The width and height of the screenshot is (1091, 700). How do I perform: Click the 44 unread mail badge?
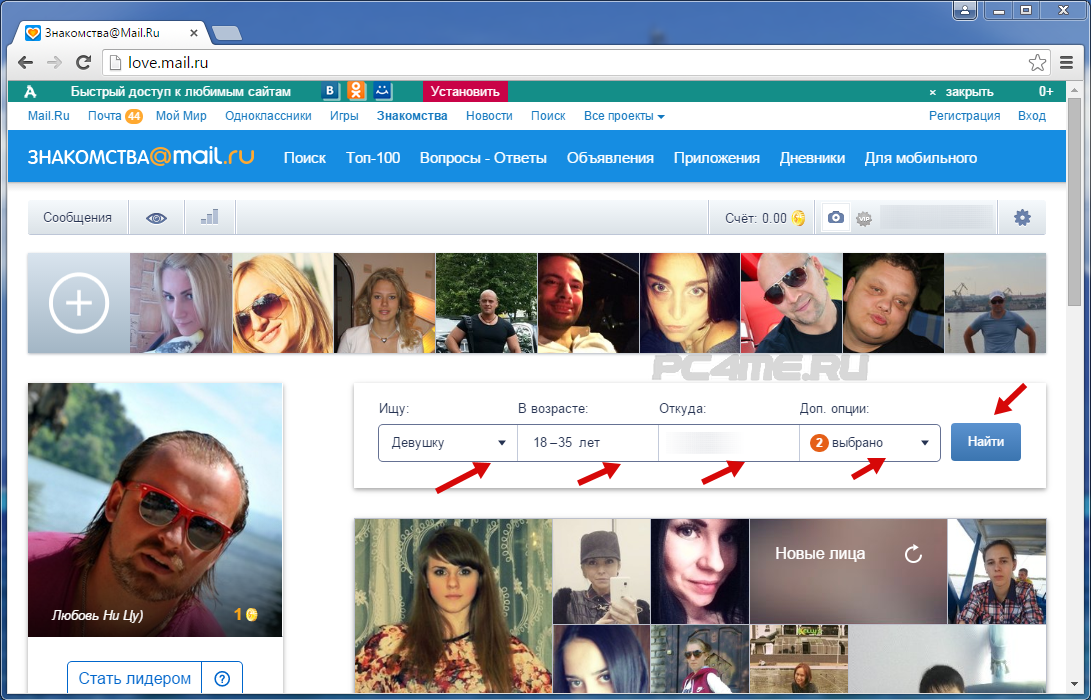(134, 116)
